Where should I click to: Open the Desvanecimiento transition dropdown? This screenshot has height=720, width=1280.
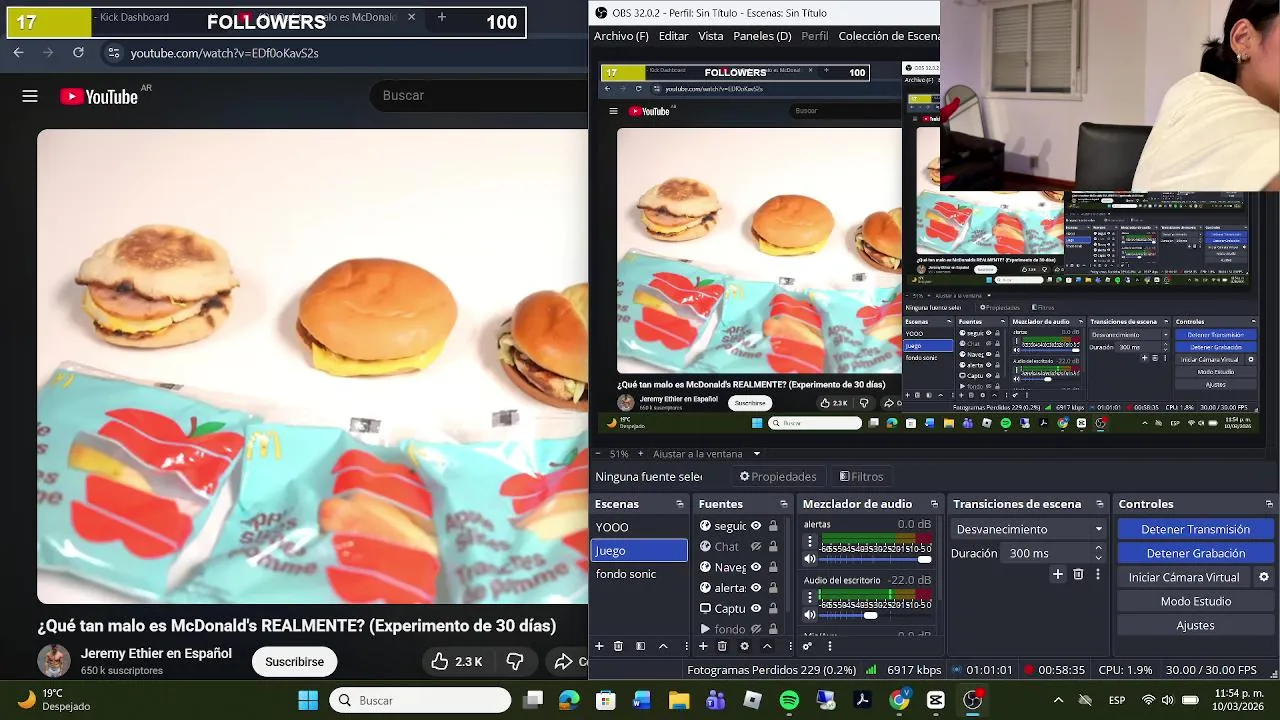[1028, 529]
